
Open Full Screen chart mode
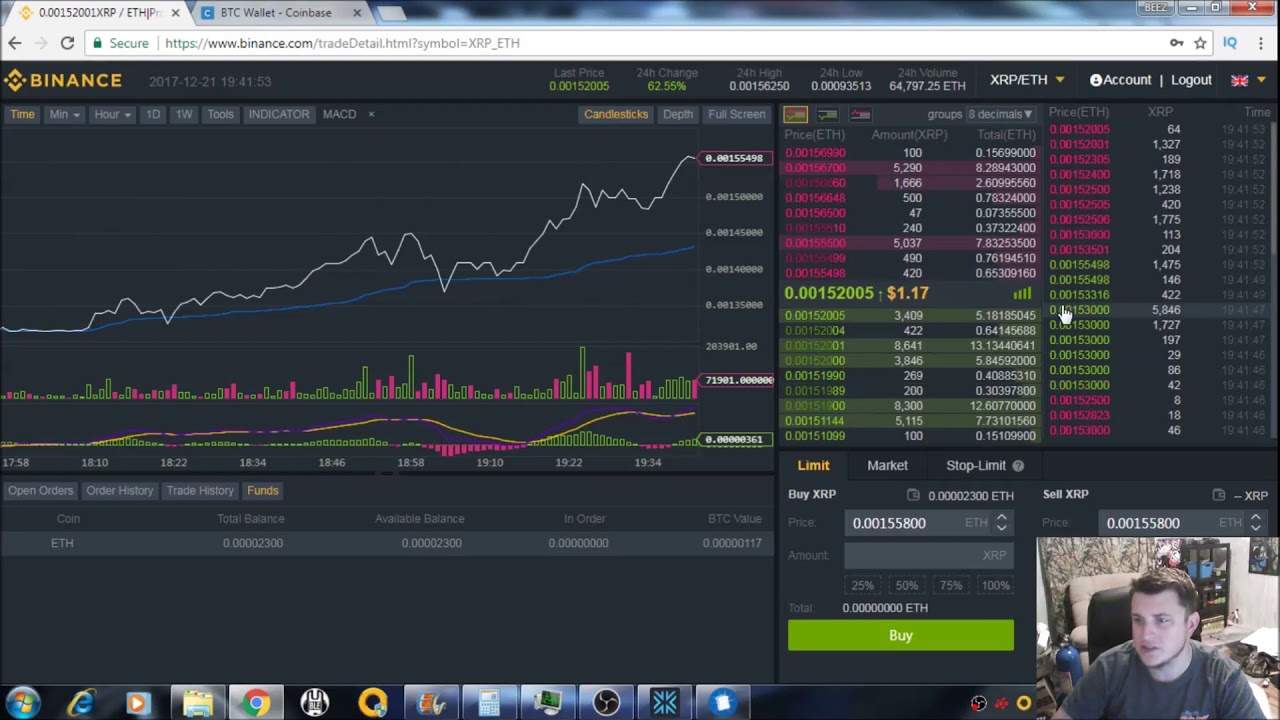[737, 114]
